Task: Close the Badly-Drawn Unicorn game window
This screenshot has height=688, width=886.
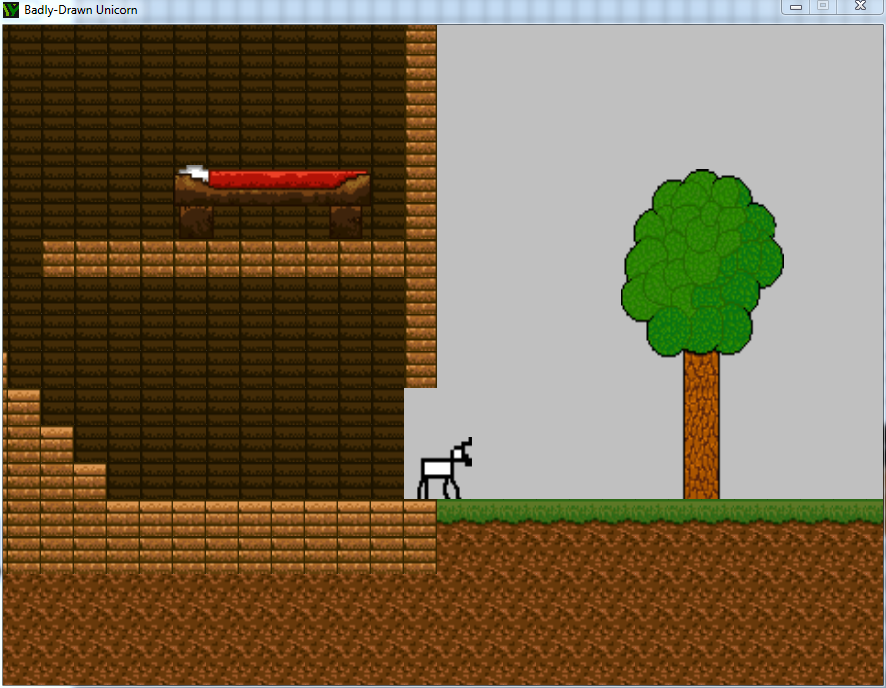Action: (x=859, y=7)
